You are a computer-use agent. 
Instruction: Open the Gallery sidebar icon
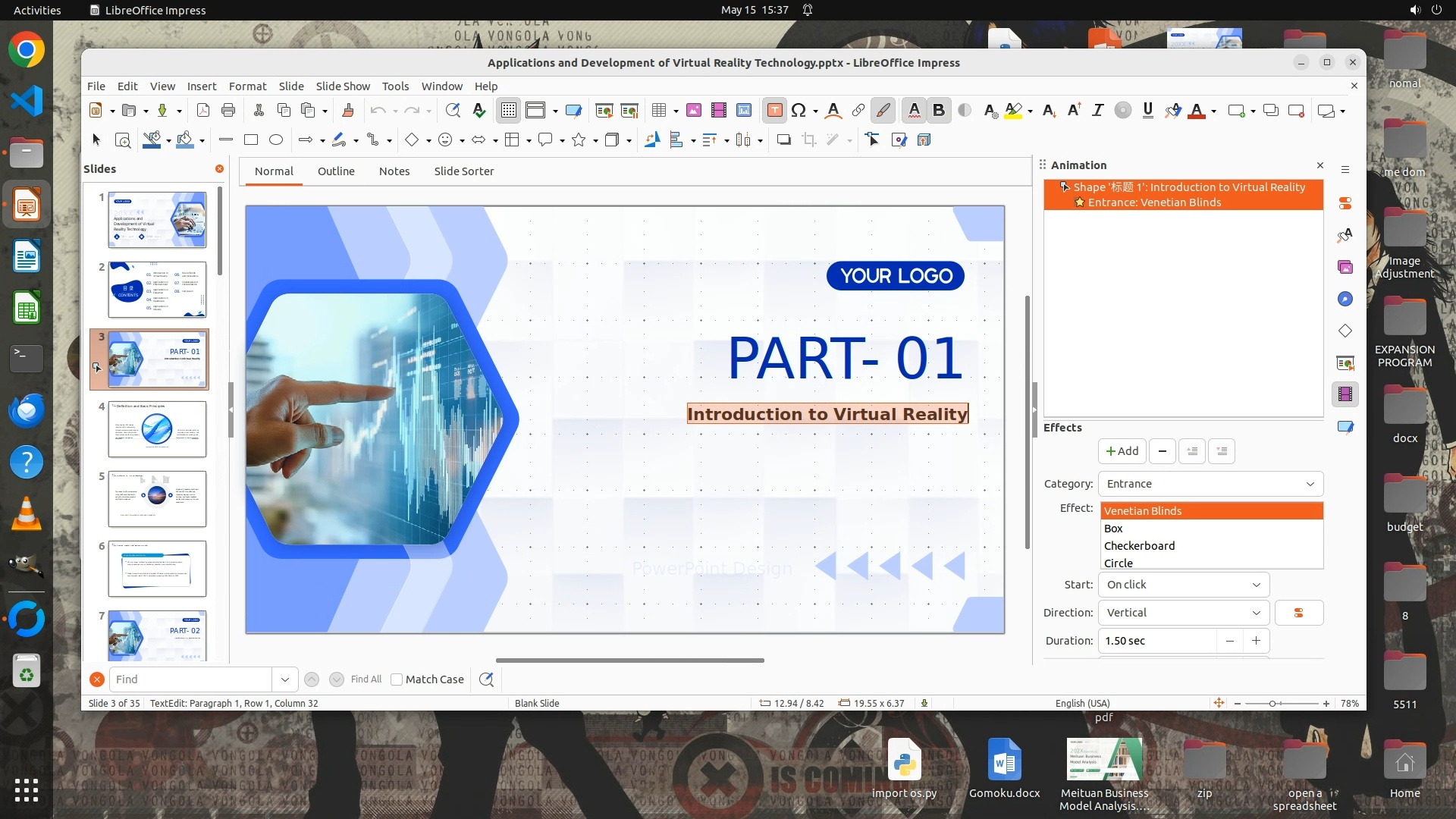point(1345,267)
